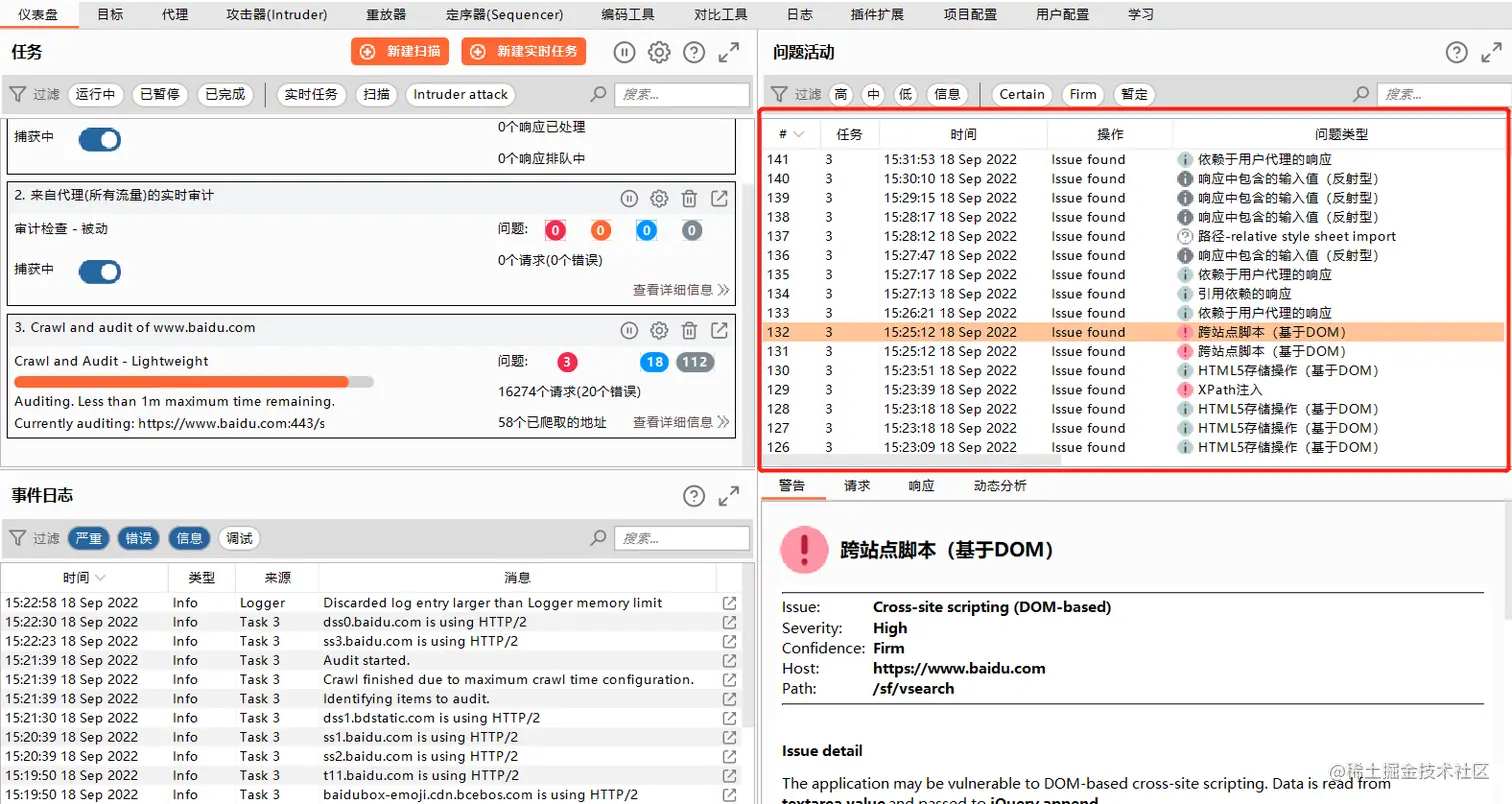
Task: Sort event log by the 时间 column arrow
Action: [x=100, y=578]
